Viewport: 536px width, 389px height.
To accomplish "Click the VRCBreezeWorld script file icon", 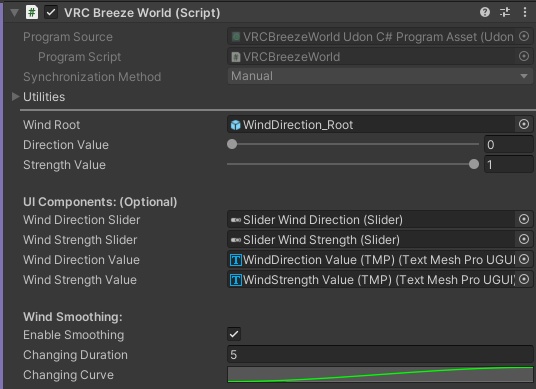I will tap(236, 57).
